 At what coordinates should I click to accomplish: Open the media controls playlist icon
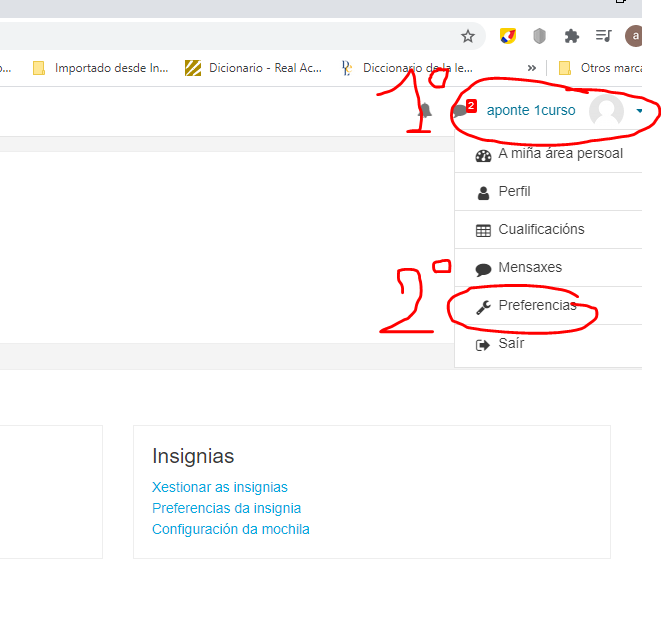(x=603, y=36)
